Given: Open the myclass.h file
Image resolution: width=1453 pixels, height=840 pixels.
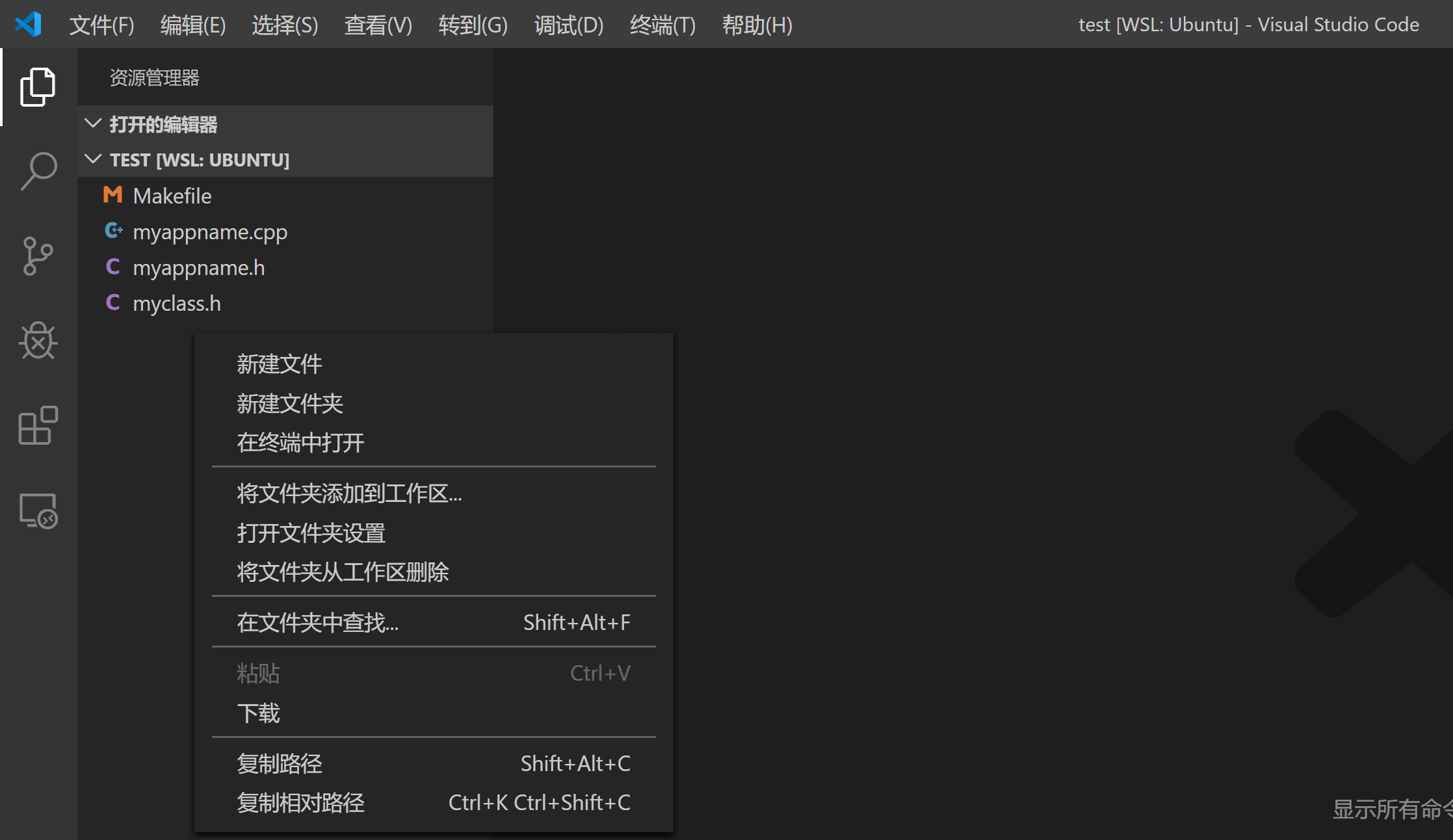Looking at the screenshot, I should 177,303.
